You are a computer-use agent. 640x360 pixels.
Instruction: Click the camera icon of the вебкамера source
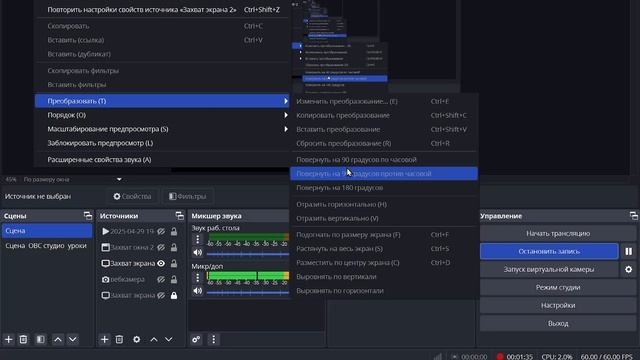pyautogui.click(x=105, y=280)
